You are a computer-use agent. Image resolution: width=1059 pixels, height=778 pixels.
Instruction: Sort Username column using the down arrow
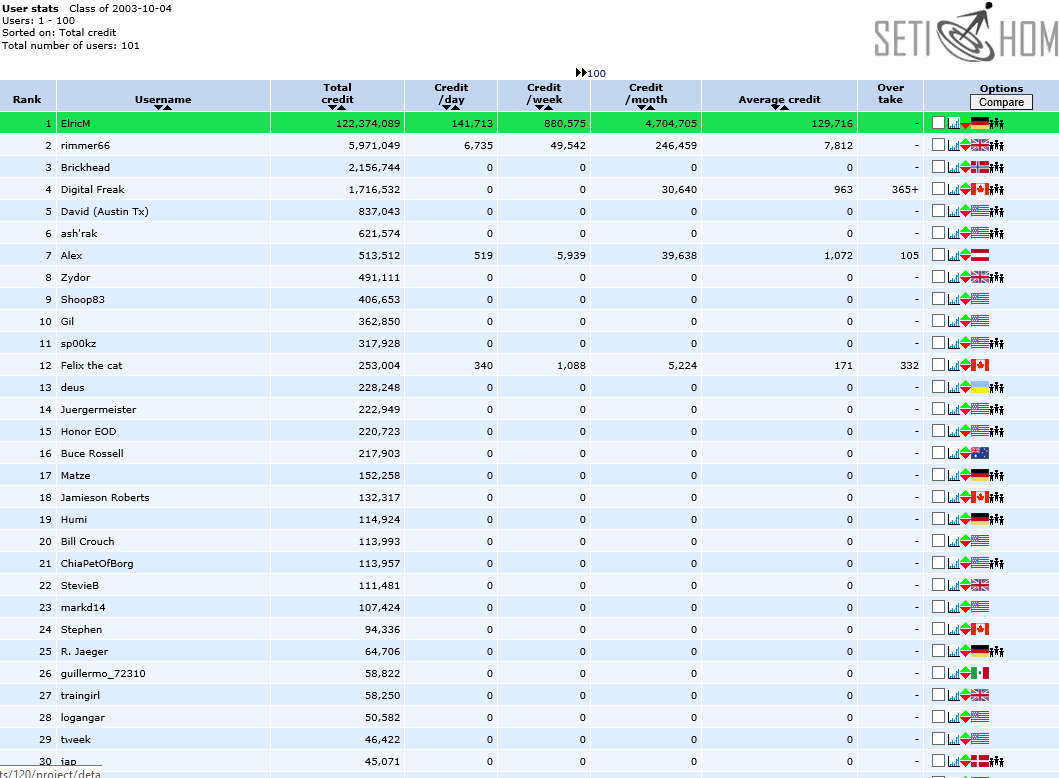(x=158, y=108)
